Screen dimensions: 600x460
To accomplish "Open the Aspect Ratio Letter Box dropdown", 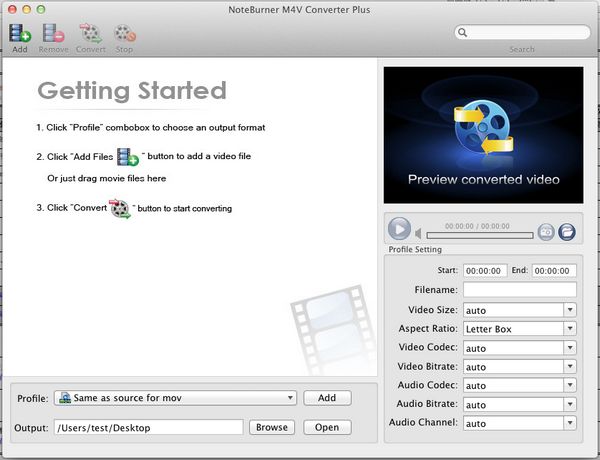I will [520, 328].
